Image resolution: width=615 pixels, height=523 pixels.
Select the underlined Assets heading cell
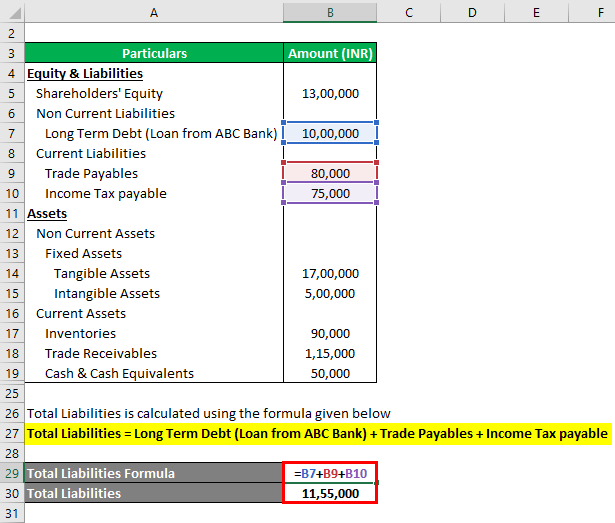click(x=154, y=213)
